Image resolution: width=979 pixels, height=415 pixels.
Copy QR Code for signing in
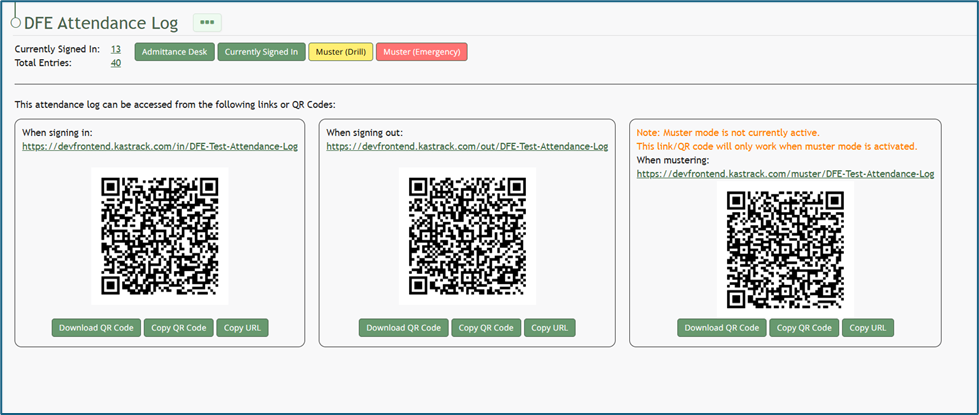(178, 328)
